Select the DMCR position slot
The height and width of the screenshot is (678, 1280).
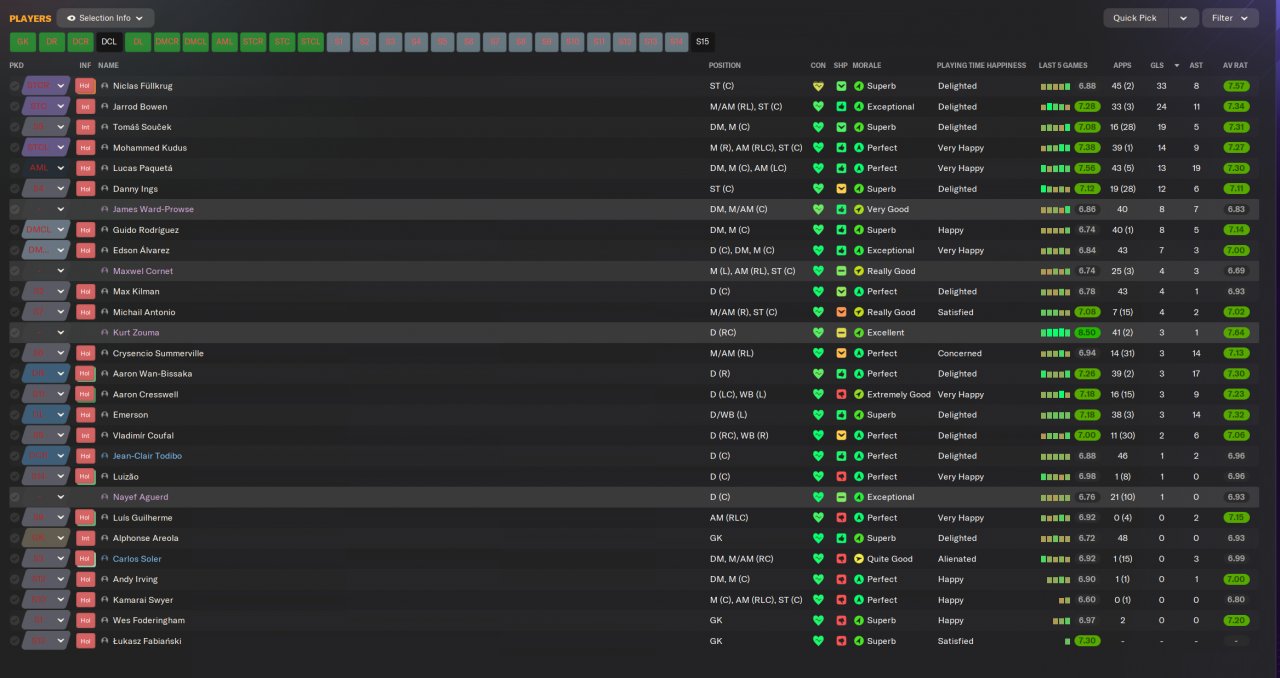coord(167,42)
